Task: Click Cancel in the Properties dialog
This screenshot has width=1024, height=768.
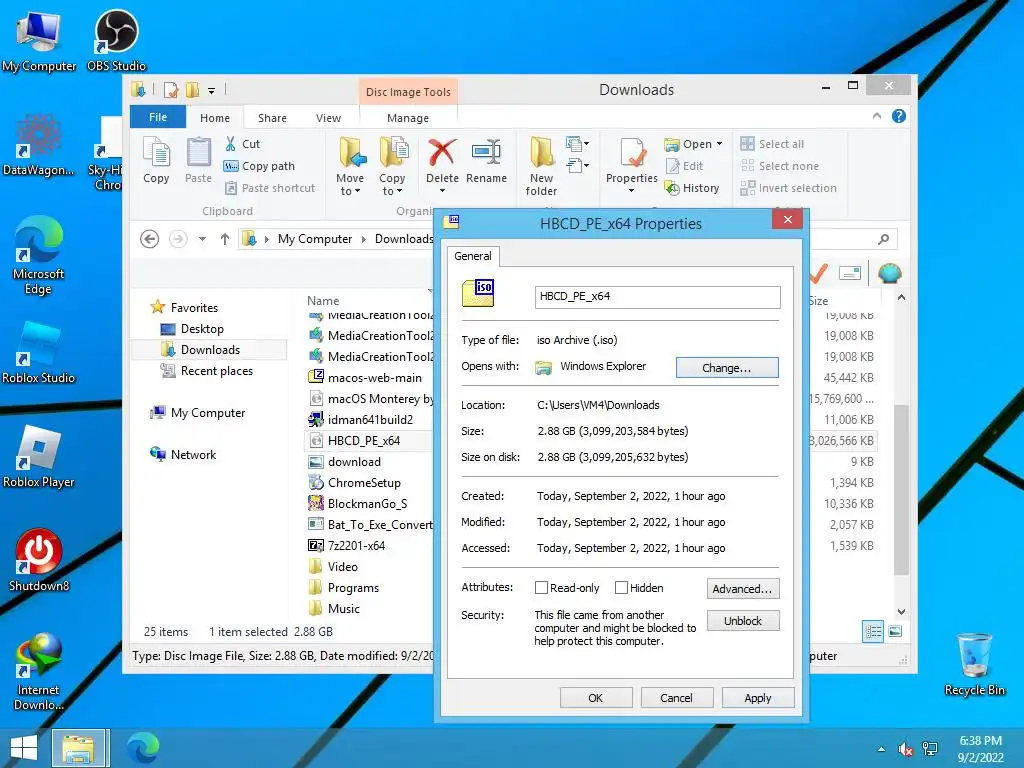Action: pos(677,697)
